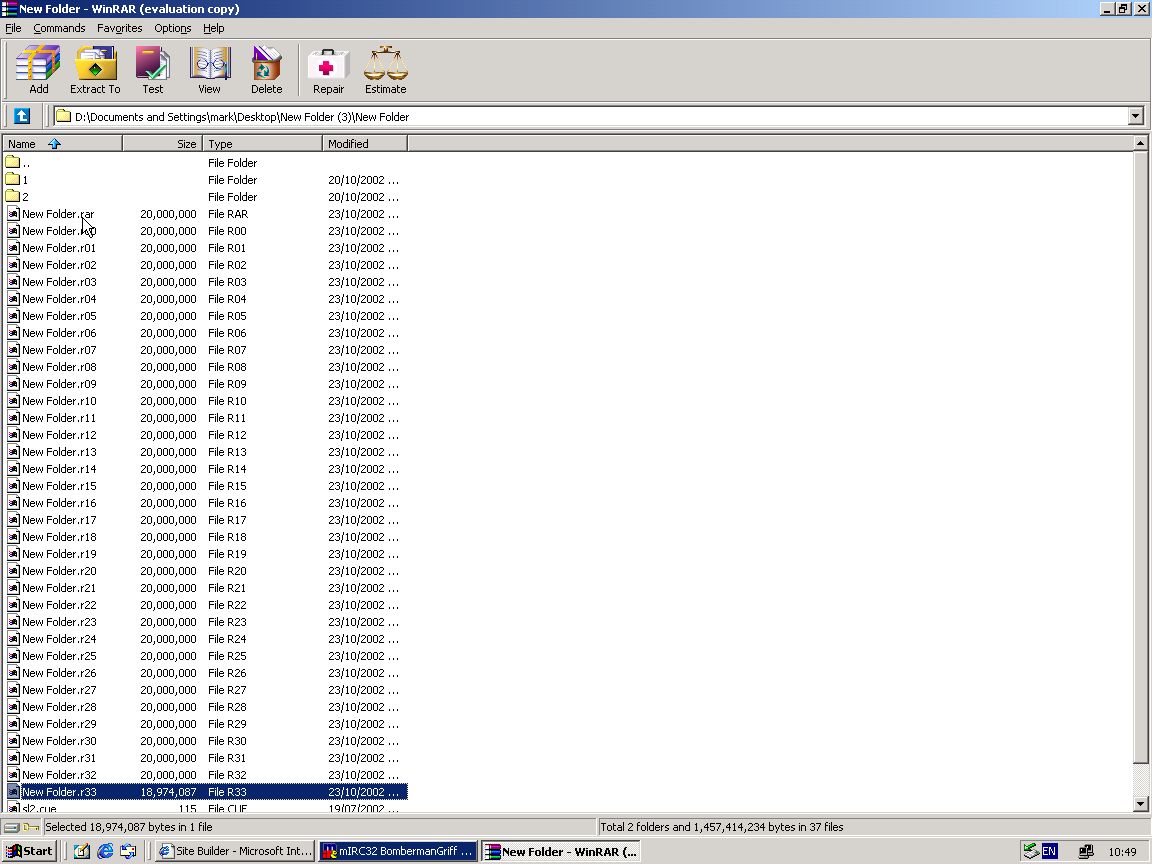
Task: Click the scrollbar down arrow
Action: pos(1140,804)
